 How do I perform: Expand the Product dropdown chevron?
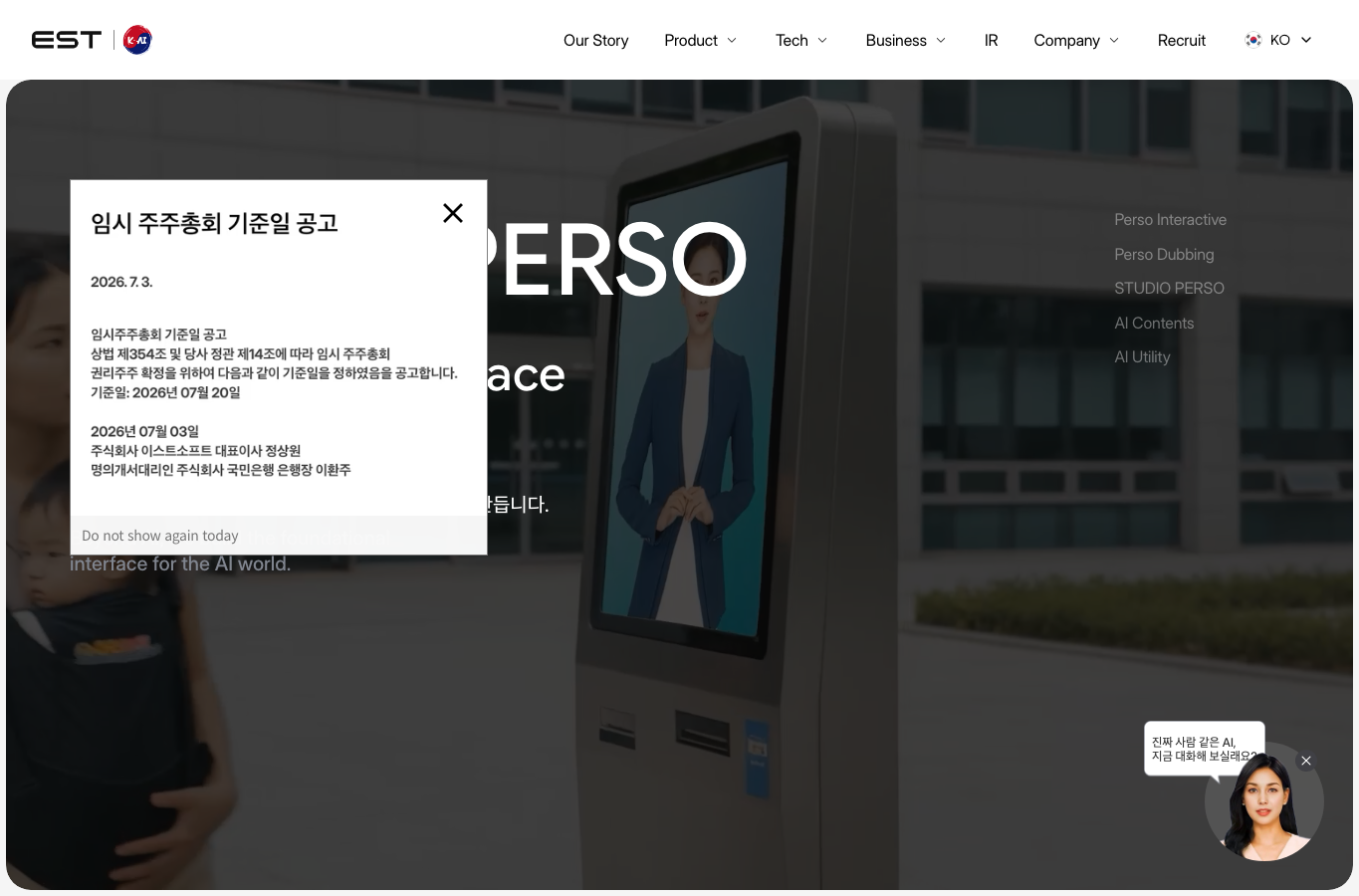coord(732,40)
